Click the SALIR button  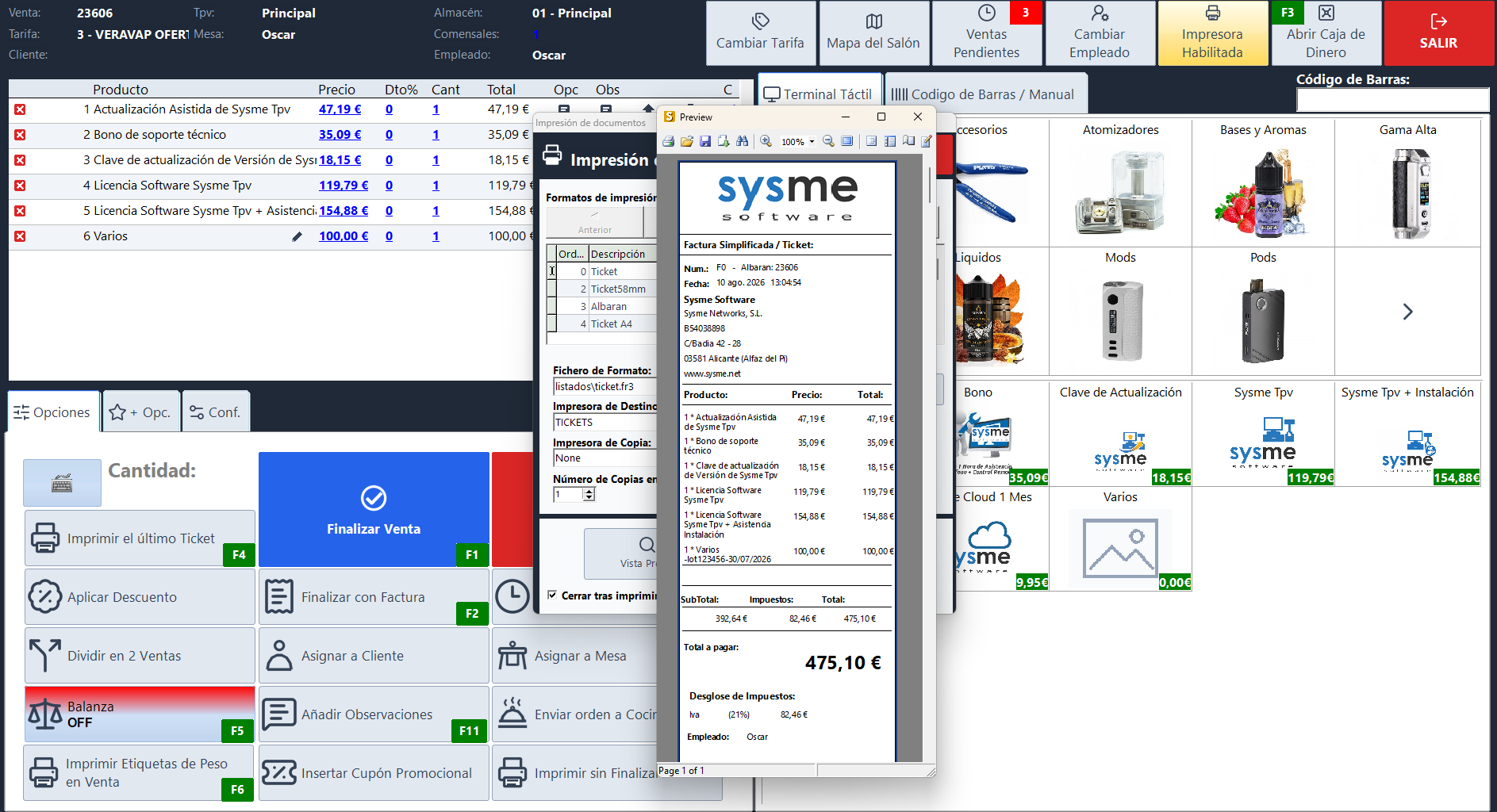pos(1438,33)
